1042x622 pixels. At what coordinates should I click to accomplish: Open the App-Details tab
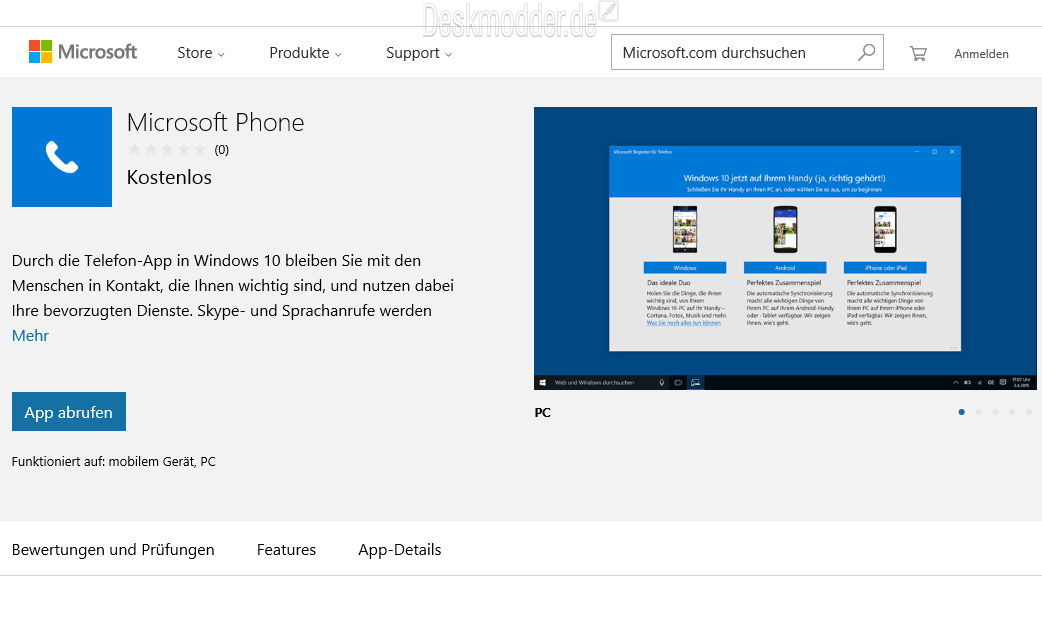pyautogui.click(x=399, y=550)
